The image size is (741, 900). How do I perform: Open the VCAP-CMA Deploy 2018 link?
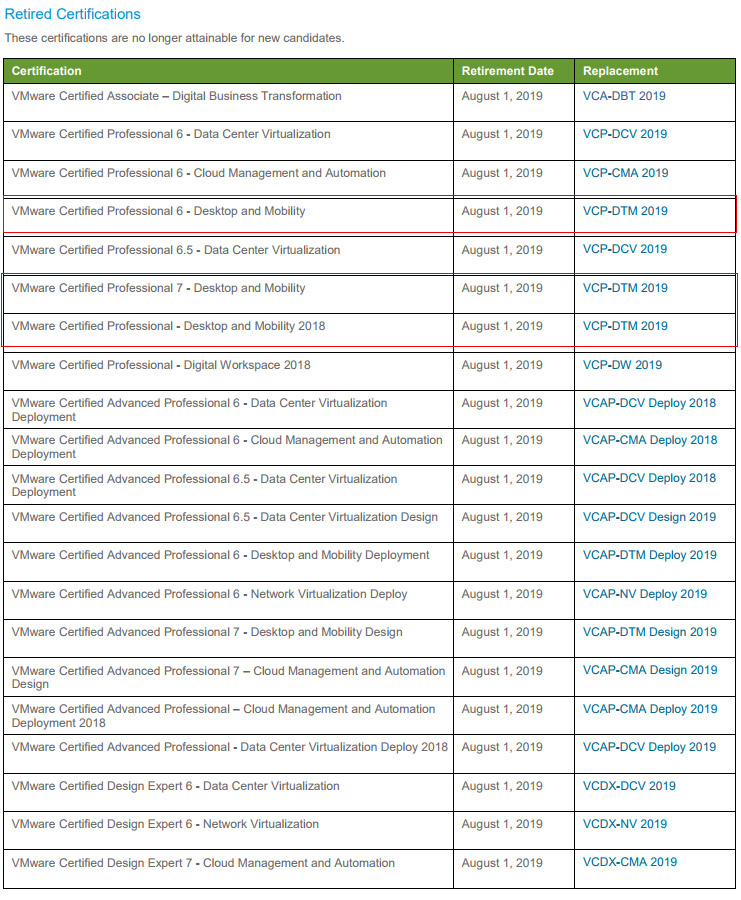point(650,440)
